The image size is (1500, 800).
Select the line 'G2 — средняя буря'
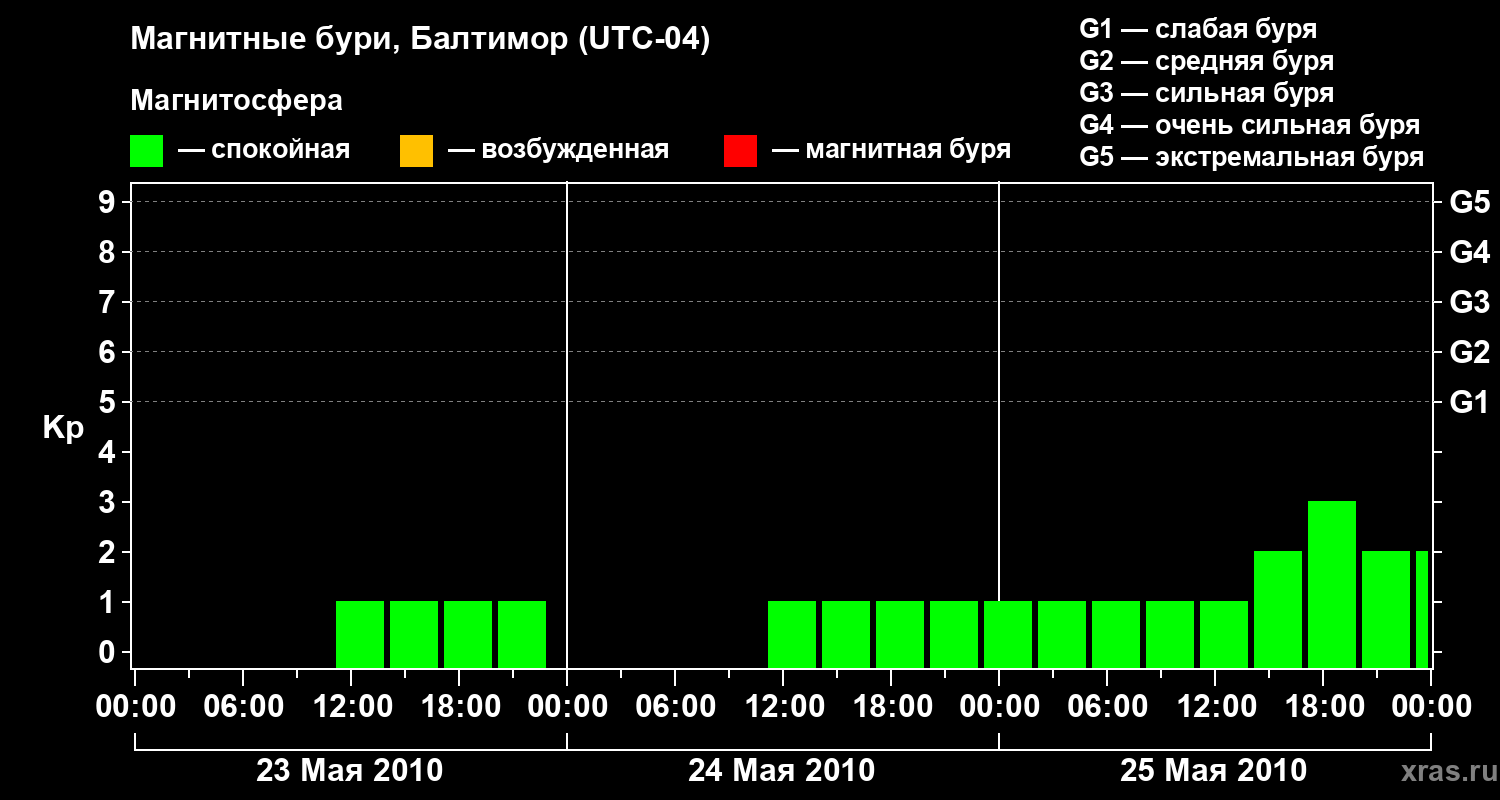[x=1207, y=61]
